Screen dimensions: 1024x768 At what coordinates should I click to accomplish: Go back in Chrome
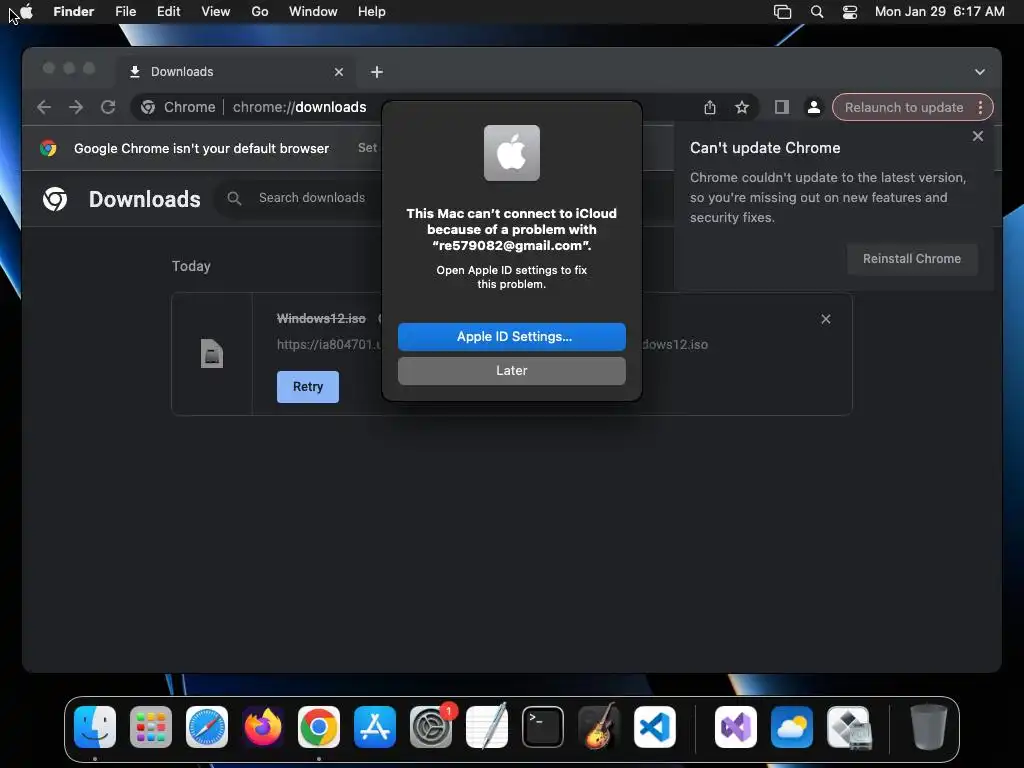click(44, 107)
